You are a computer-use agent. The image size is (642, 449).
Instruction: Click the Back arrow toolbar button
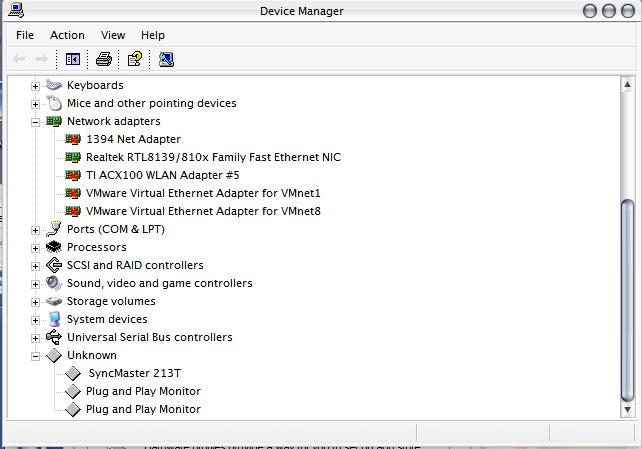click(x=19, y=59)
